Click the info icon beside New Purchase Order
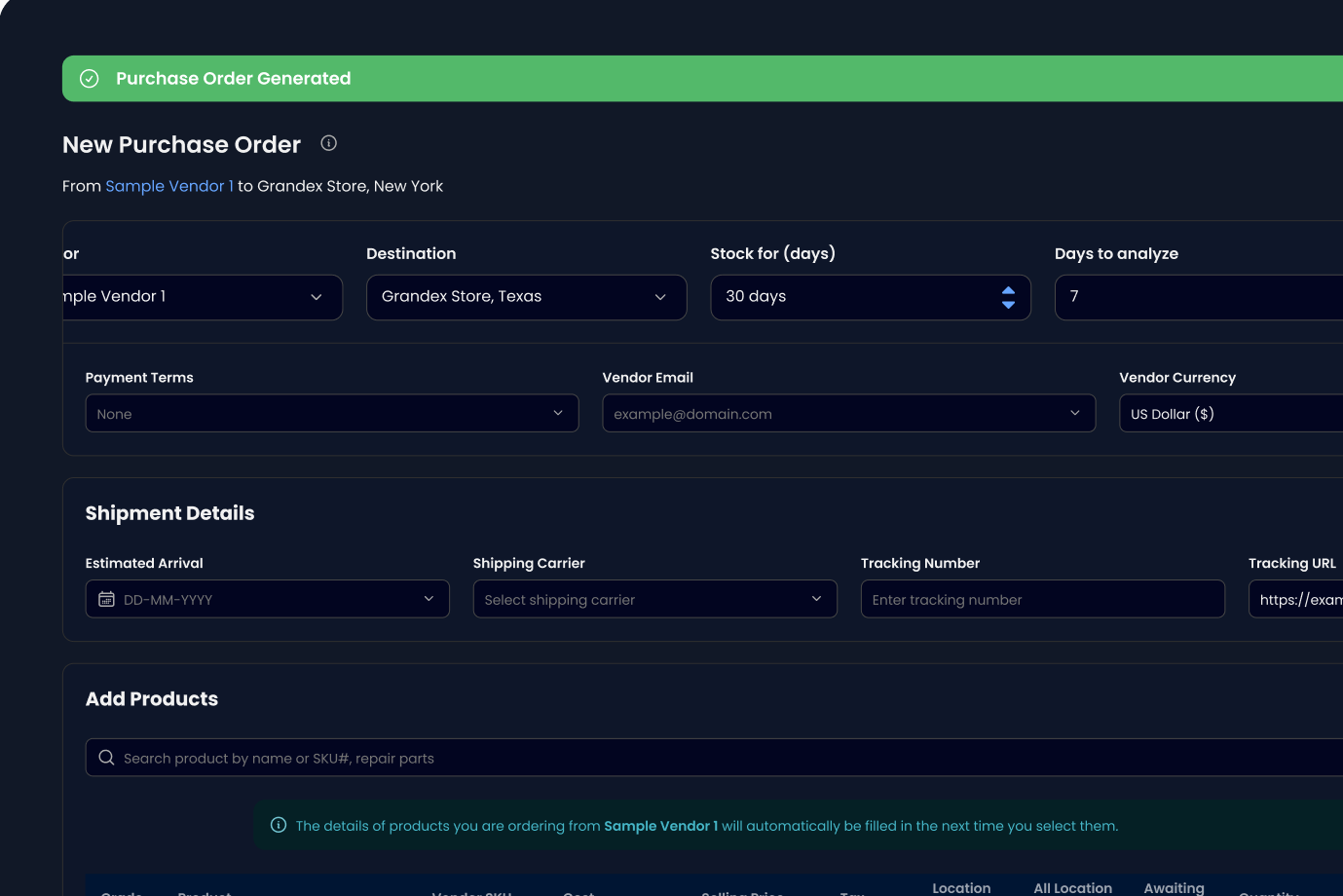Viewport: 1343px width, 896px height. click(329, 143)
